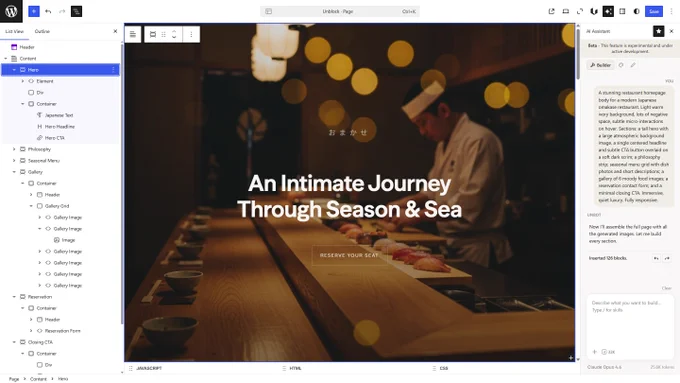680x383 pixels.
Task: Save the page
Action: 654,11
